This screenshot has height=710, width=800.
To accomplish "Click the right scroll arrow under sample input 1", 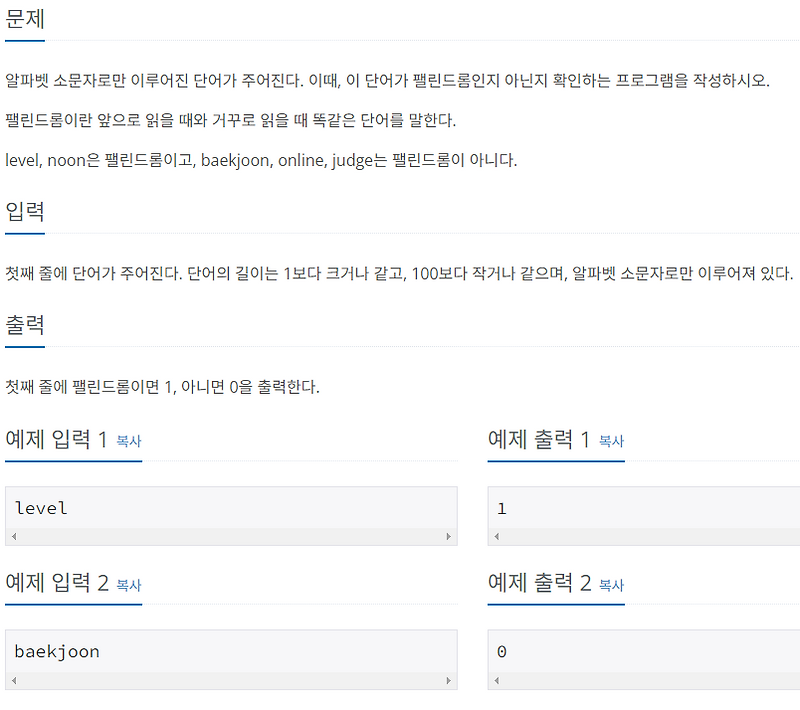I will coord(450,536).
